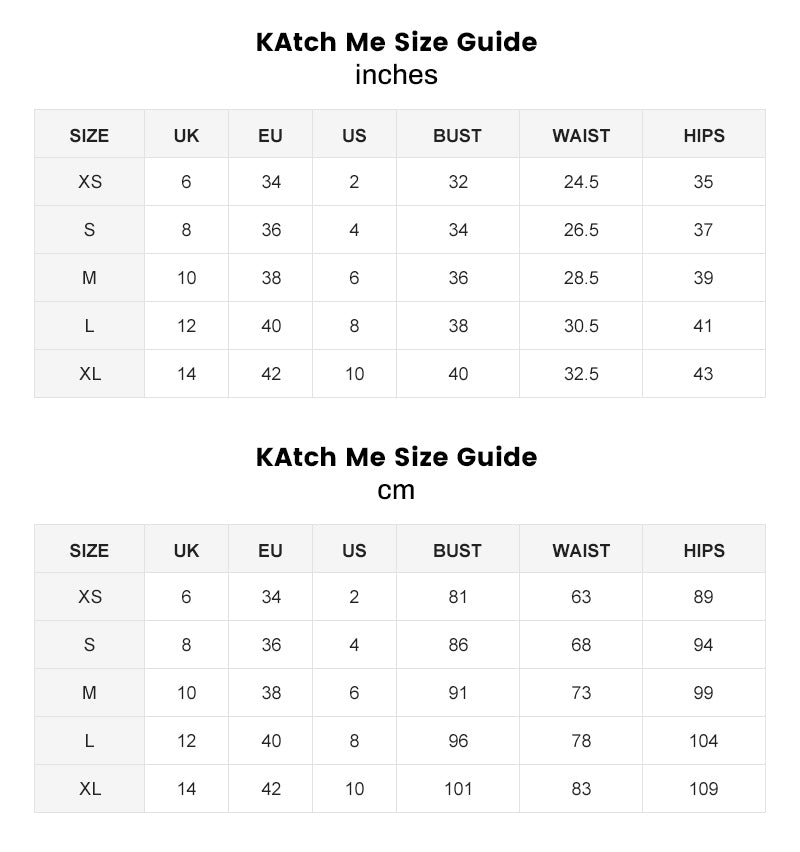Select the 32.5 waist value for XL
This screenshot has width=800, height=852.
(581, 374)
